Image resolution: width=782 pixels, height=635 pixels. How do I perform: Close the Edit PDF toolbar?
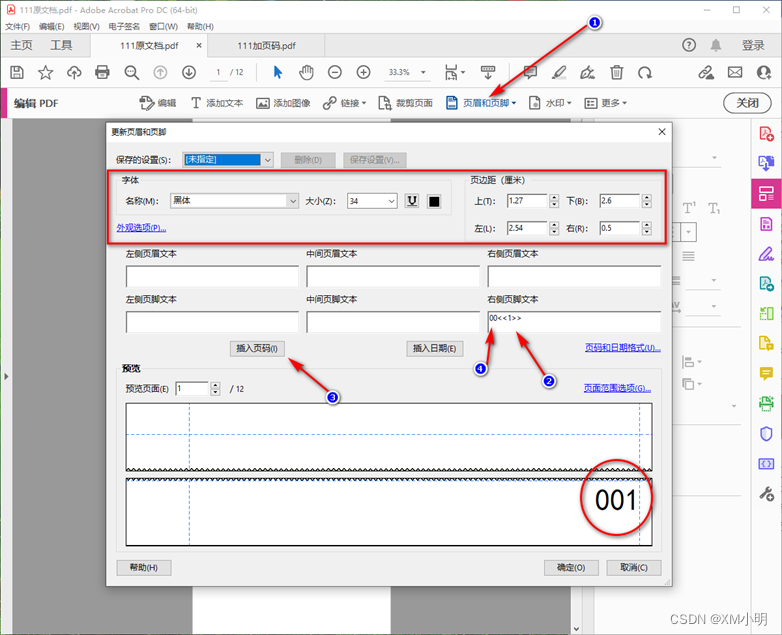747,103
